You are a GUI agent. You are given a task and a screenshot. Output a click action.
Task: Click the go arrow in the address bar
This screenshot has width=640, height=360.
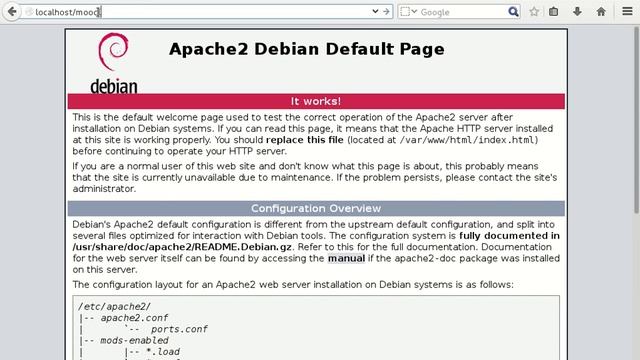(386, 11)
